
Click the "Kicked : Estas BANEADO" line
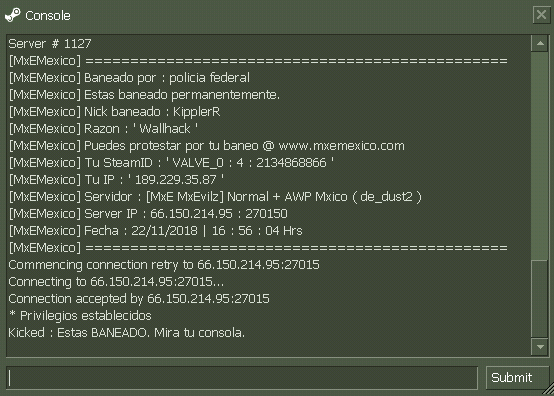tap(126, 333)
